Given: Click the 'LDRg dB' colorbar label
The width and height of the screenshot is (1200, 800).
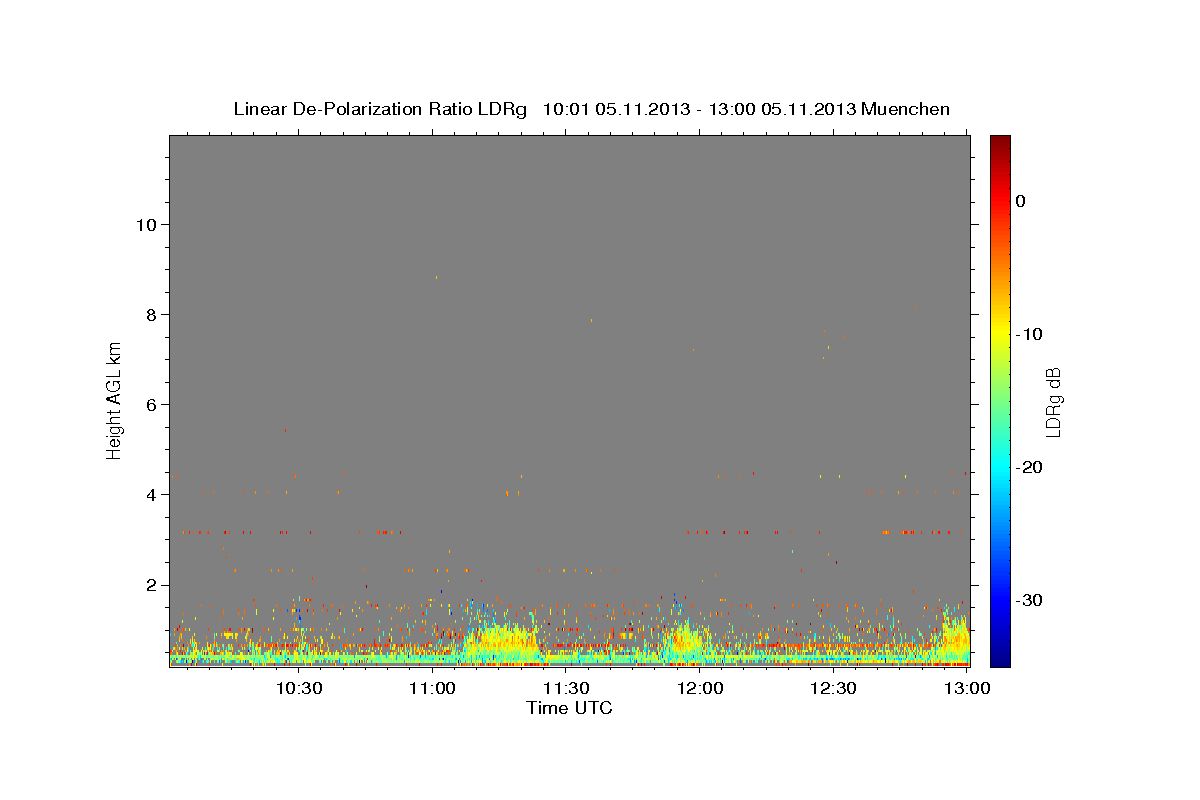Looking at the screenshot, I should tap(1052, 402).
